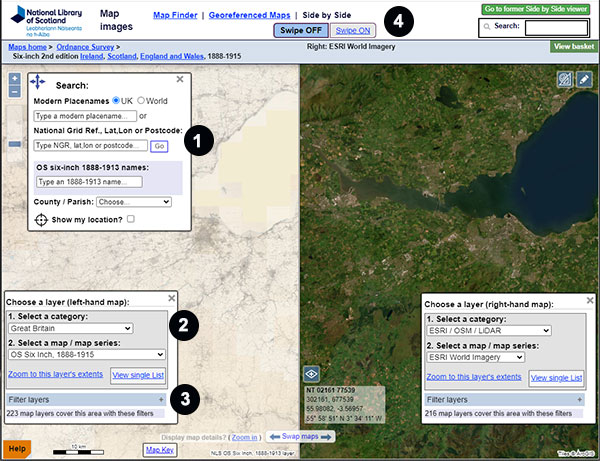Open the pencil drawing tool icon

584,80
